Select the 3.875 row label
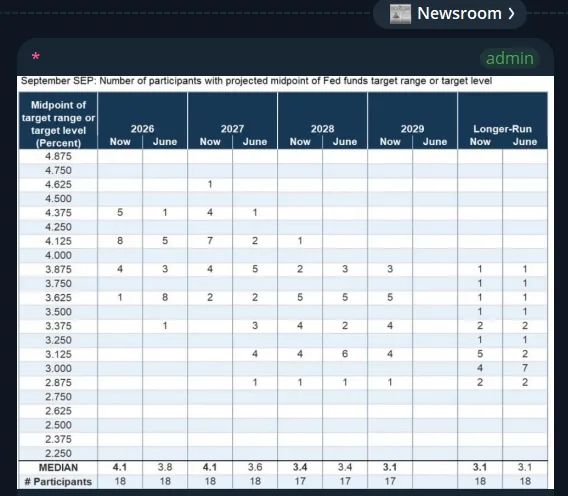Screen dimensions: 568x496 [x=58, y=269]
